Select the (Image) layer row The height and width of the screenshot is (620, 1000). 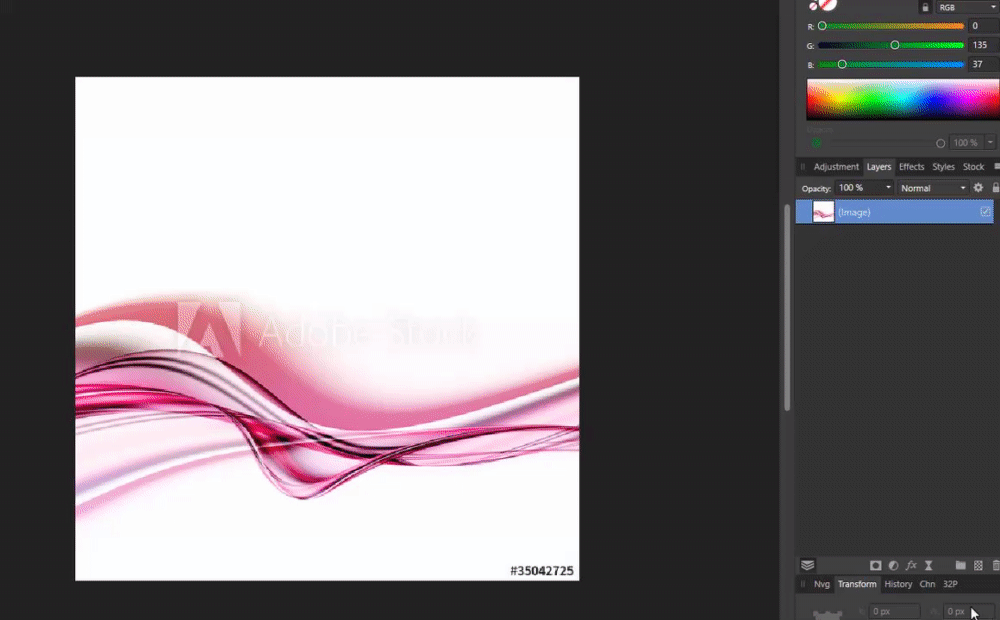(x=895, y=212)
